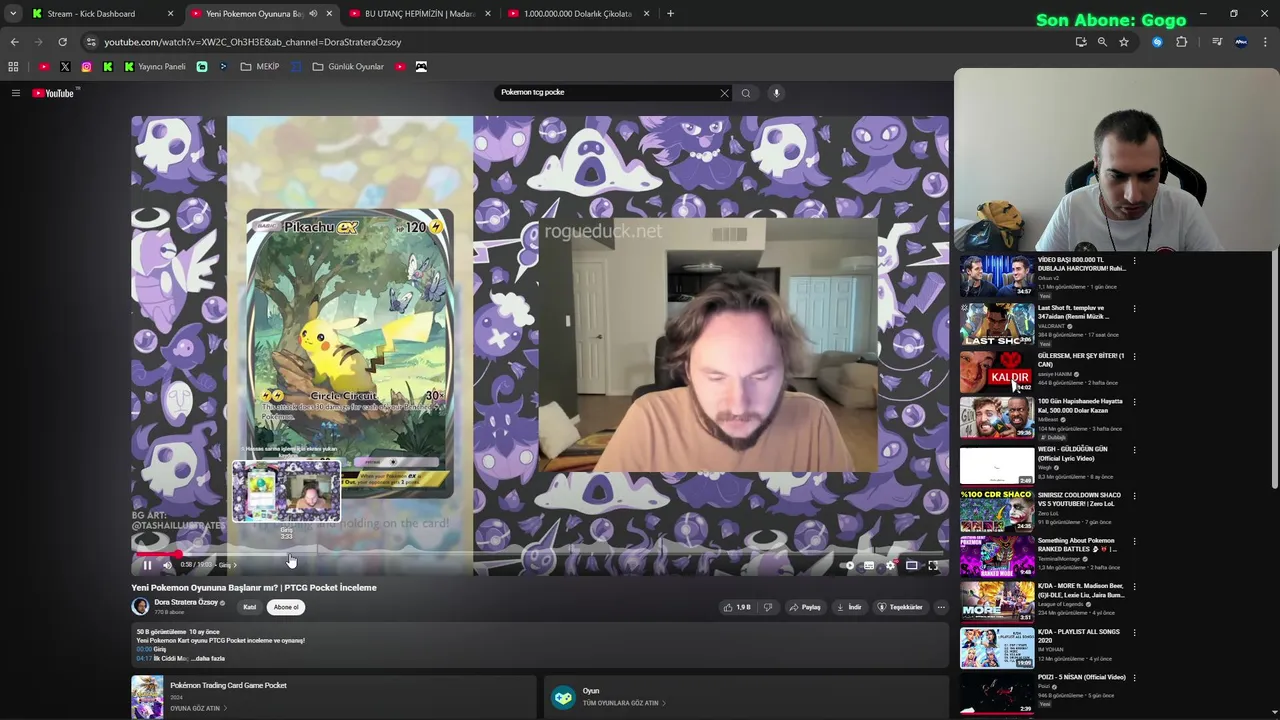Viewport: 1280px width, 720px height.
Task: Clear the search text with X
Action: pyautogui.click(x=724, y=93)
